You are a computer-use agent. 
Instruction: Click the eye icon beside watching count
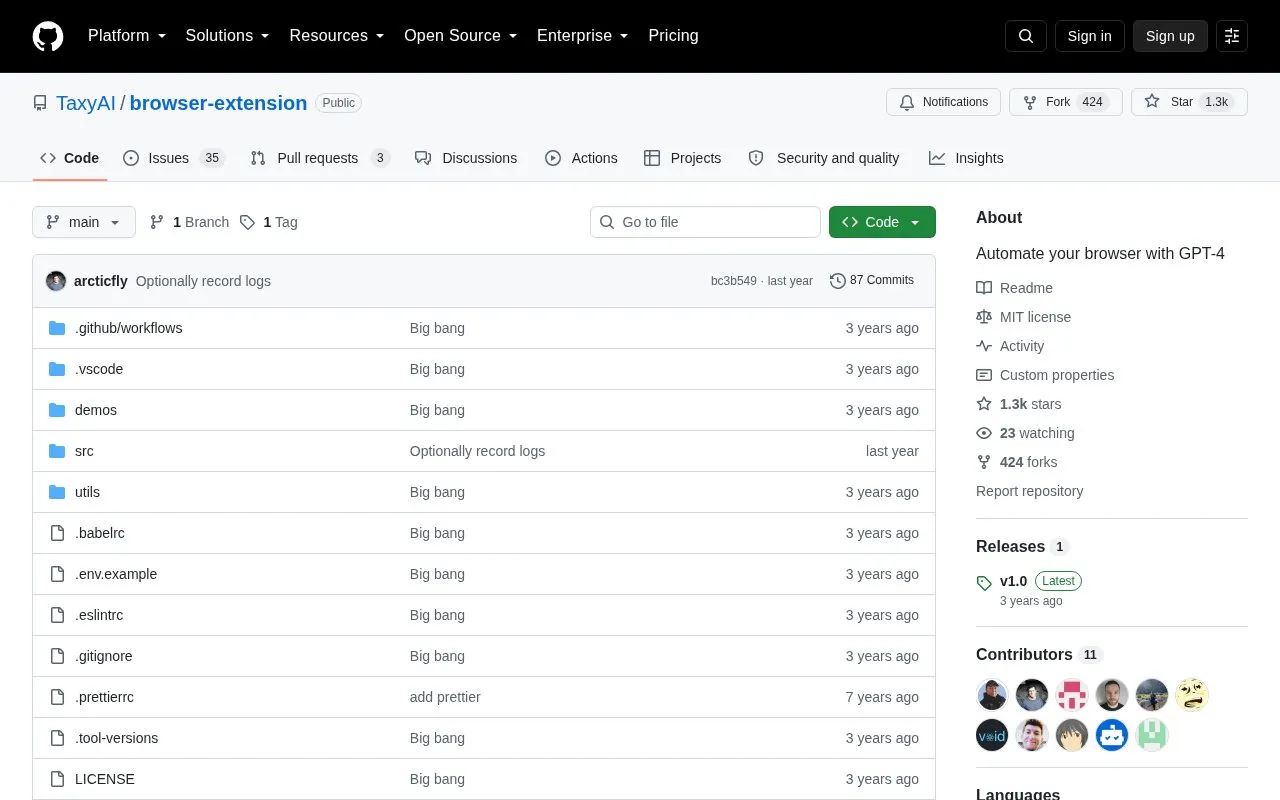click(984, 433)
